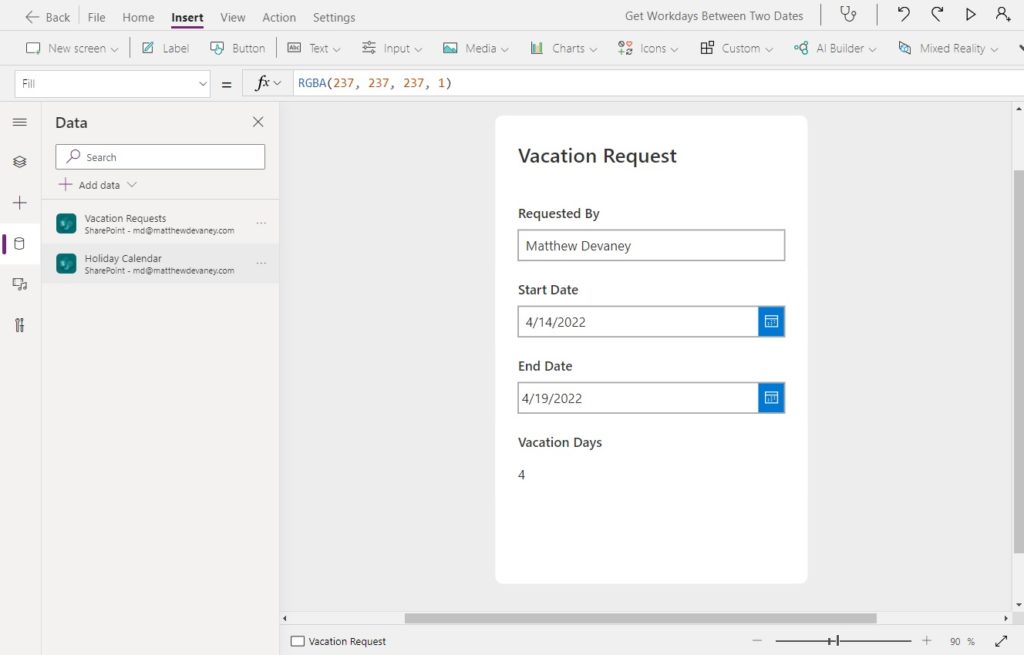Expand the AI Builder dropdown
Viewport: 1024px width, 655px height.
coord(835,48)
